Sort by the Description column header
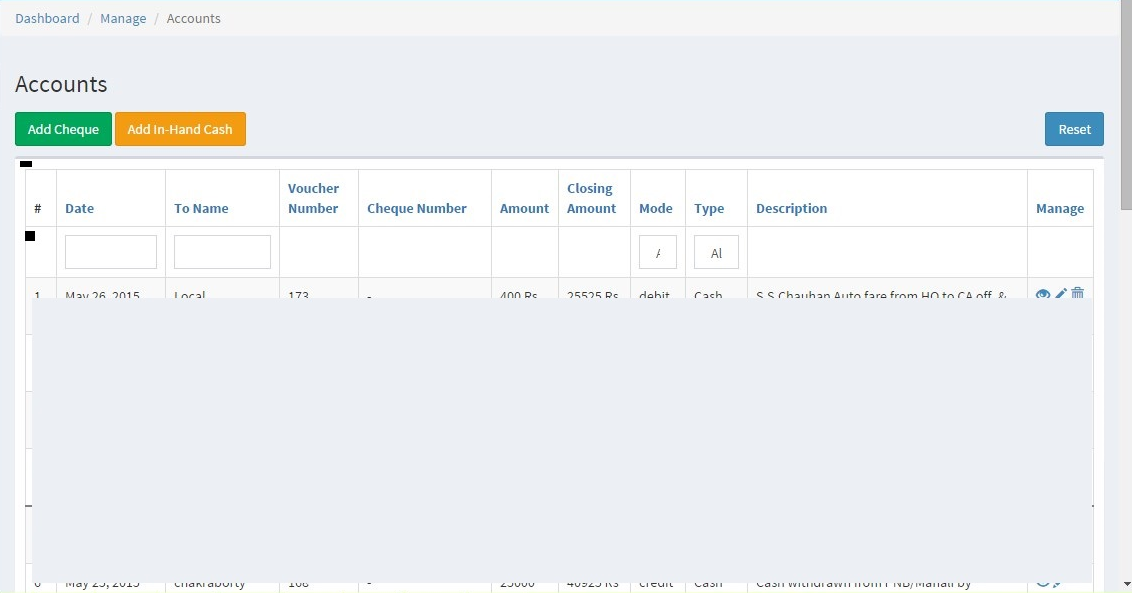 click(x=791, y=208)
